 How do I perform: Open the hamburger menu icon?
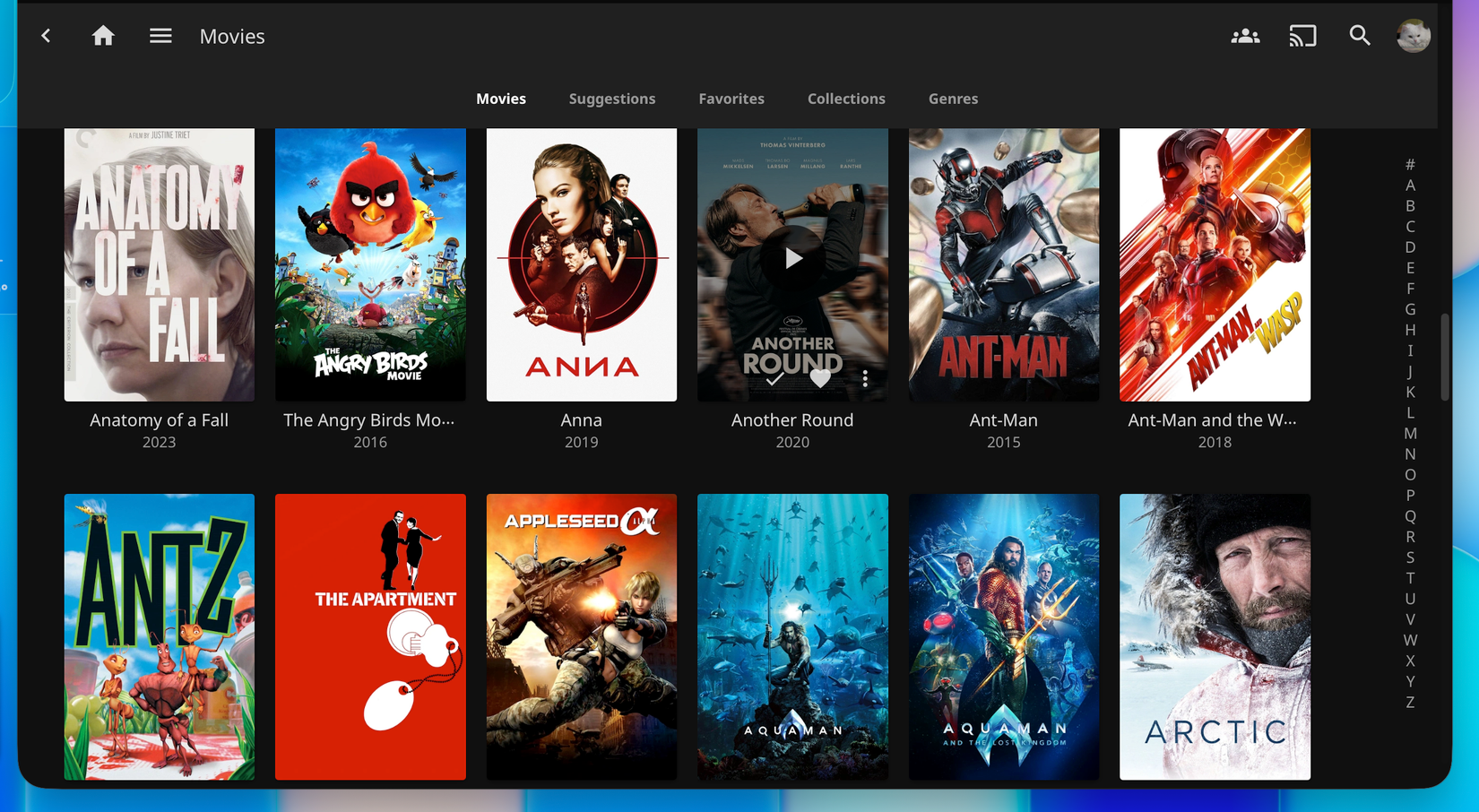[160, 36]
